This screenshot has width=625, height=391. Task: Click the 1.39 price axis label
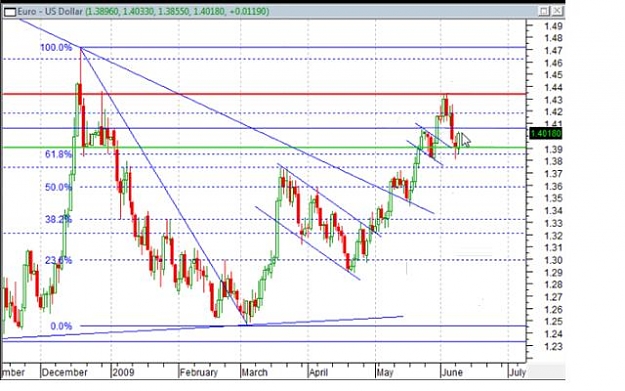click(553, 149)
